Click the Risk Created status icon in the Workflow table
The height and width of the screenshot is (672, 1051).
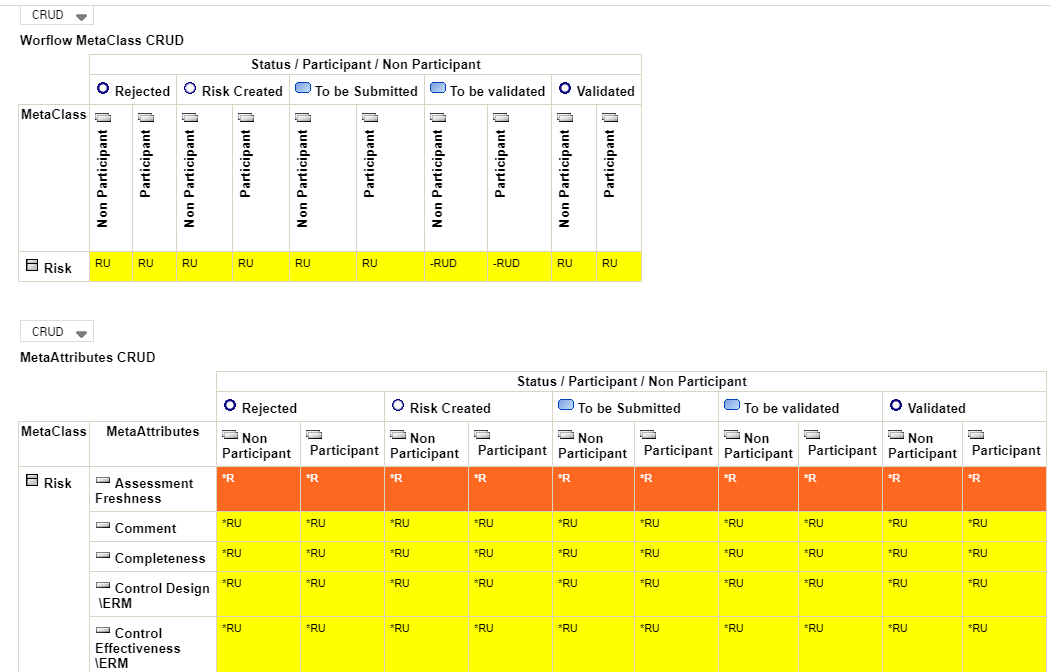point(190,89)
